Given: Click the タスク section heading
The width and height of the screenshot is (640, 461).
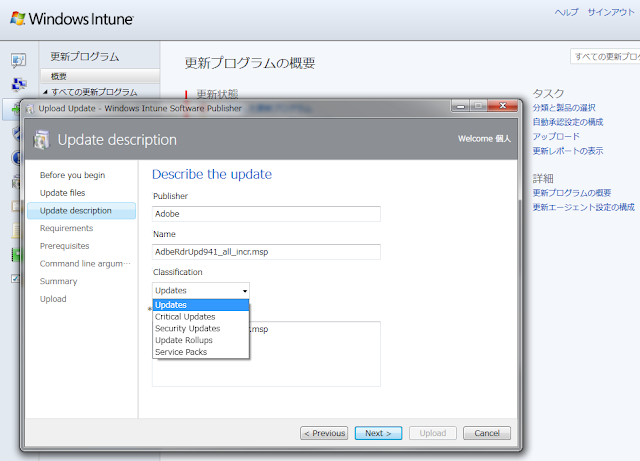Looking at the screenshot, I should pyautogui.click(x=548, y=94).
